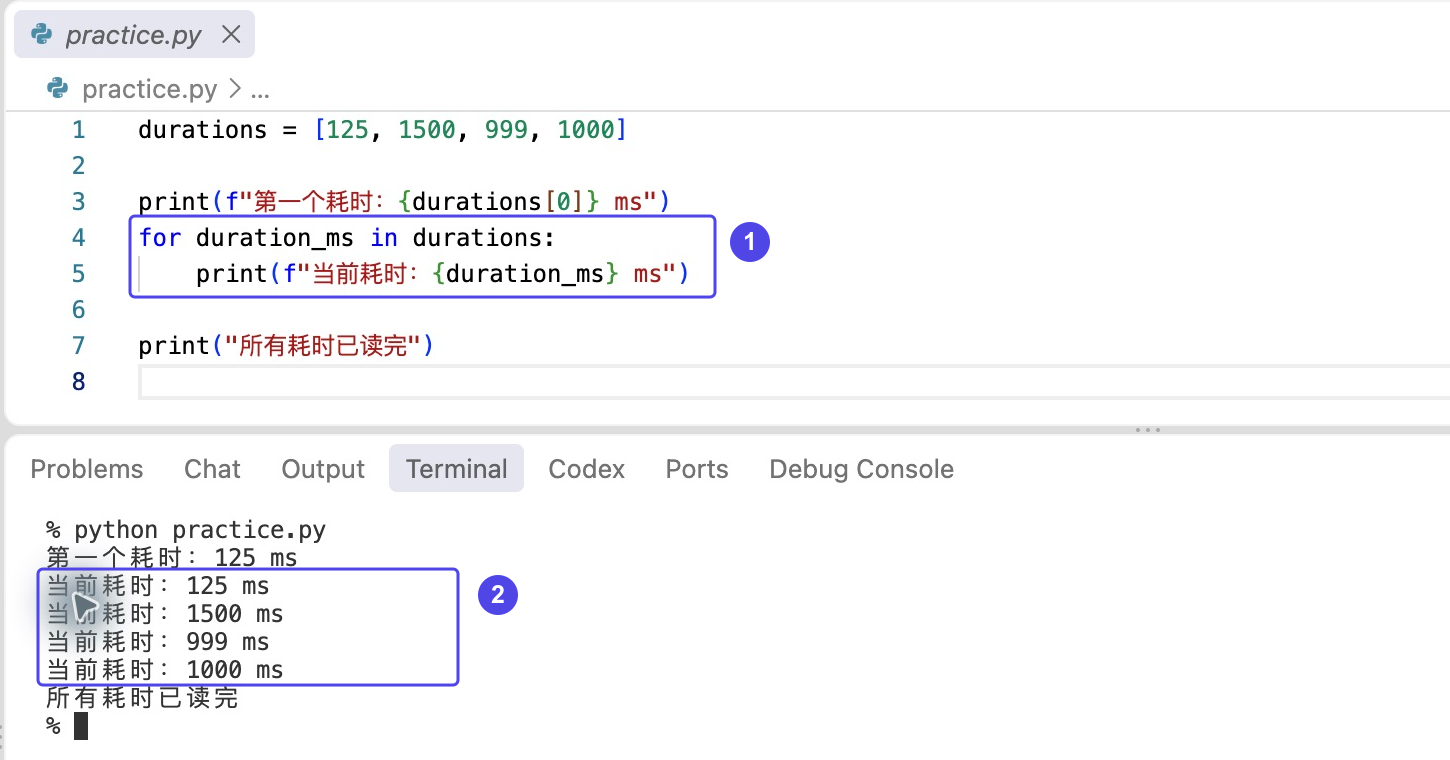Open the Debug Console tab
This screenshot has width=1450, height=760.
(x=861, y=469)
